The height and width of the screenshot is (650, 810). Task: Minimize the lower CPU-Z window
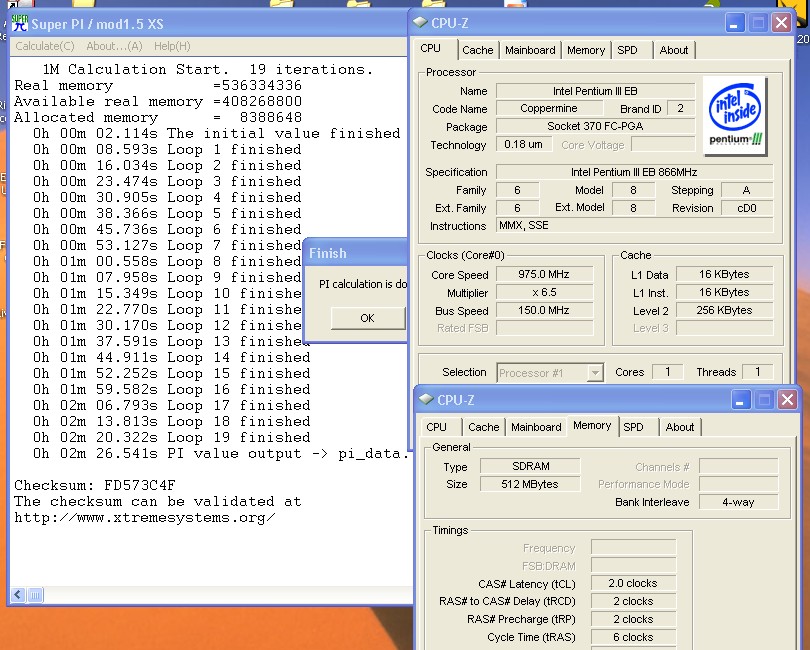(x=740, y=399)
